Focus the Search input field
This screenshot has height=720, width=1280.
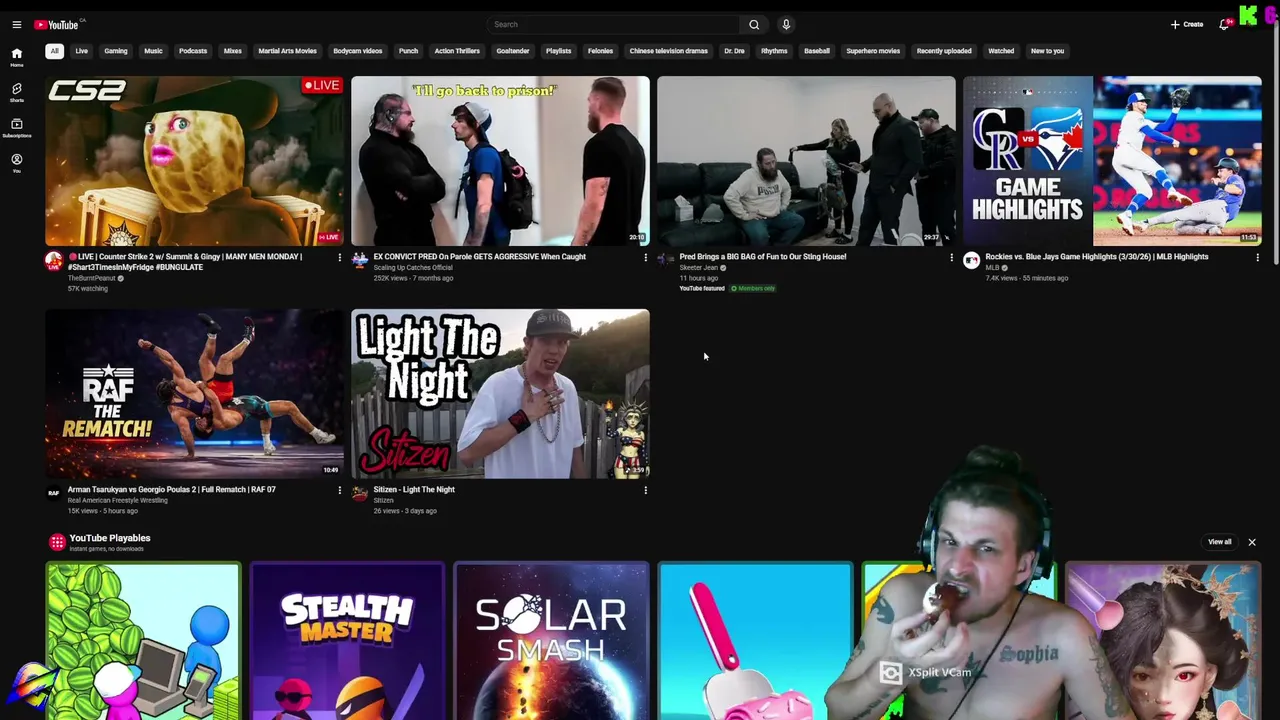pyautogui.click(x=614, y=24)
